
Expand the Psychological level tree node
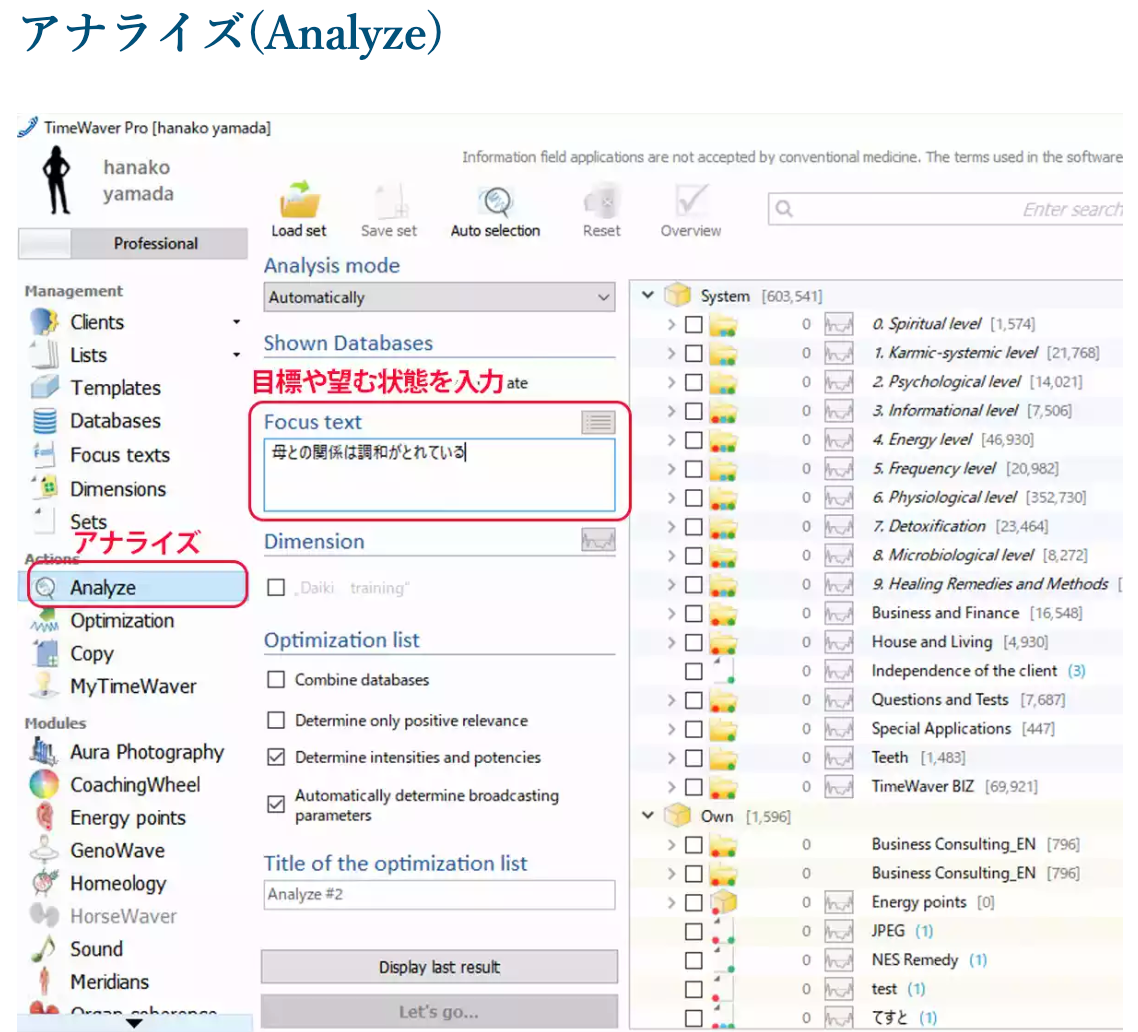pos(672,382)
